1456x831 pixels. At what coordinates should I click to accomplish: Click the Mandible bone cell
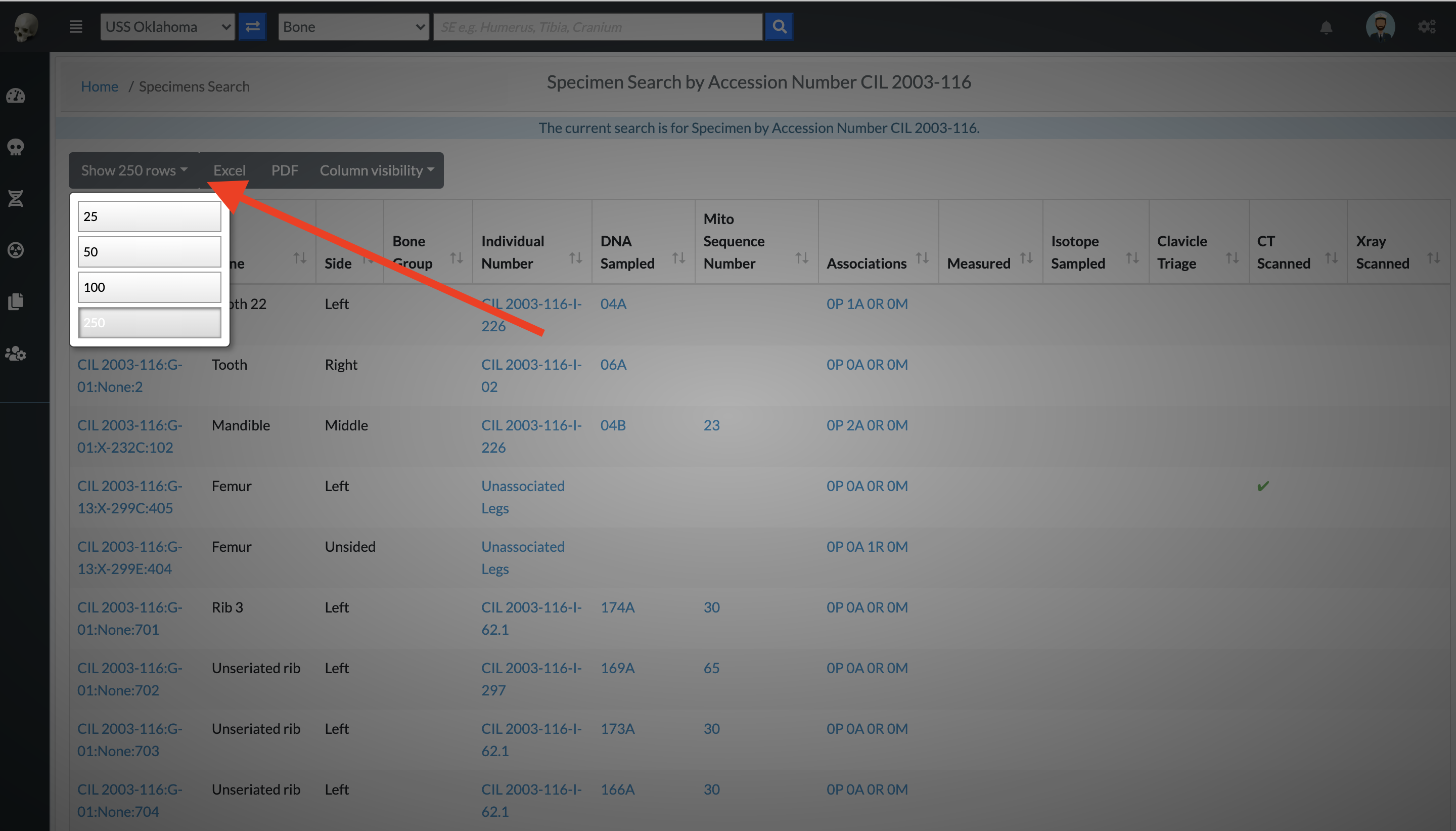click(x=241, y=425)
